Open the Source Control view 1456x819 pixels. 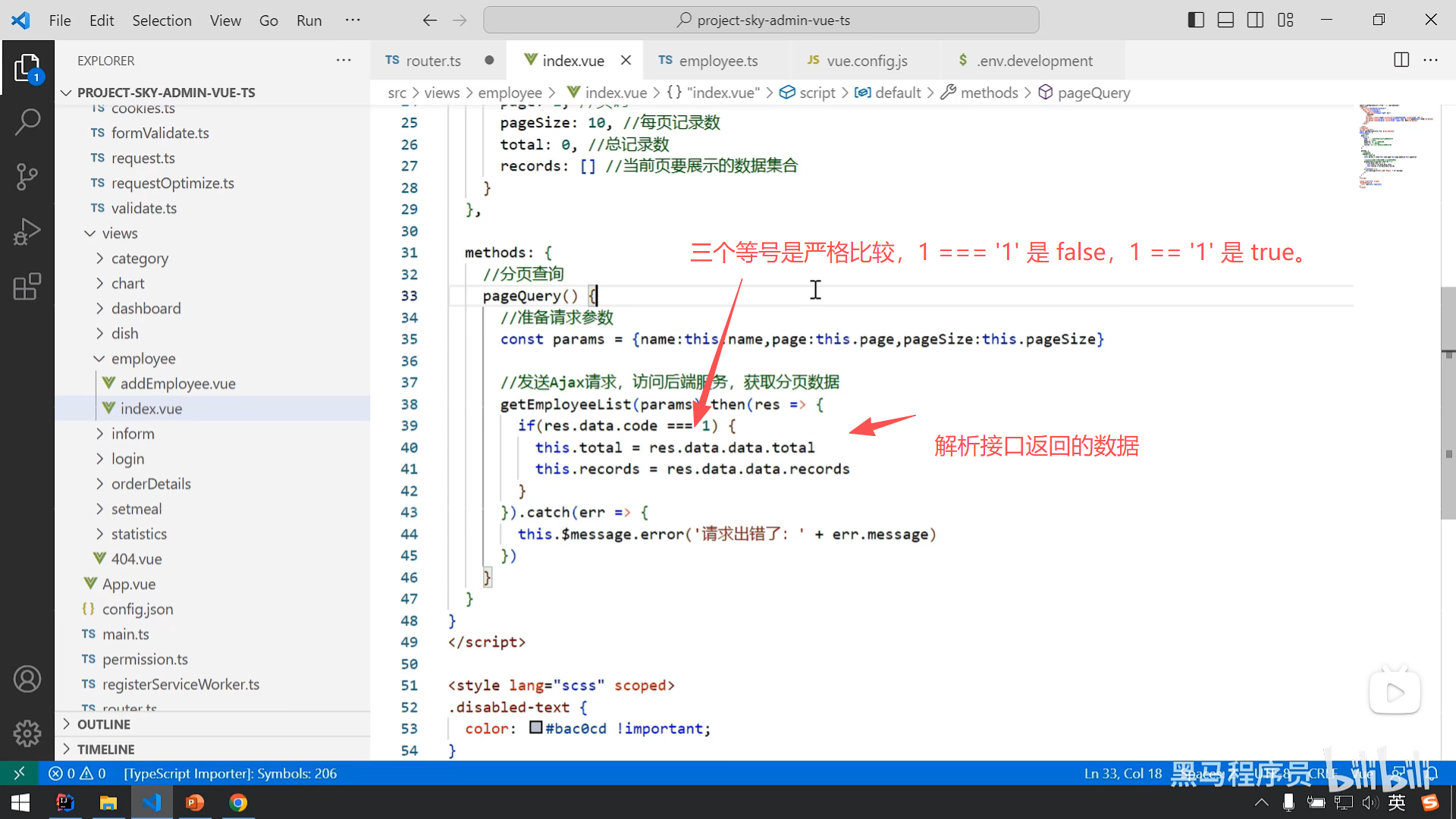tap(27, 177)
